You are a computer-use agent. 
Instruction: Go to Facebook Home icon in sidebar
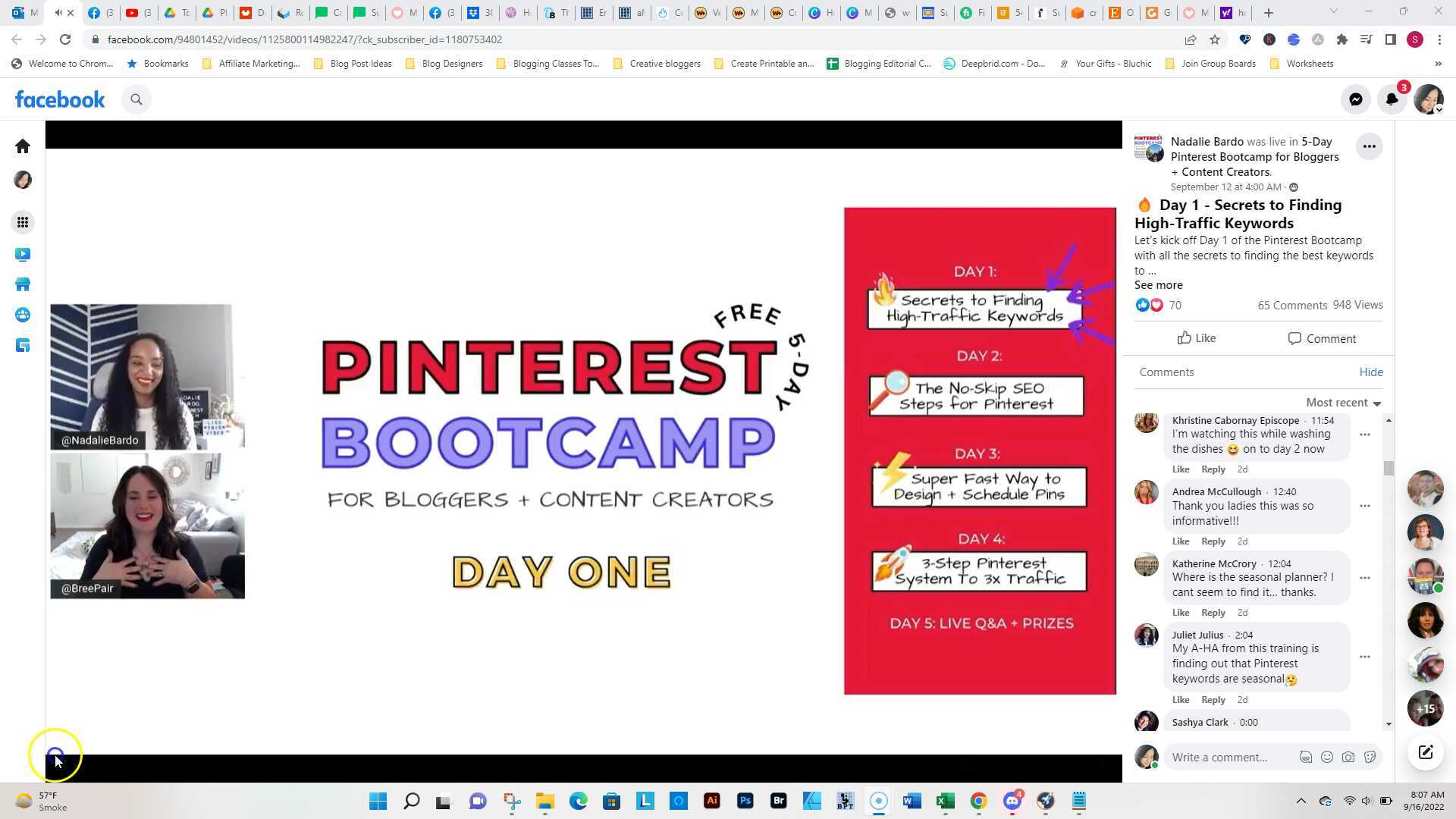tap(23, 146)
